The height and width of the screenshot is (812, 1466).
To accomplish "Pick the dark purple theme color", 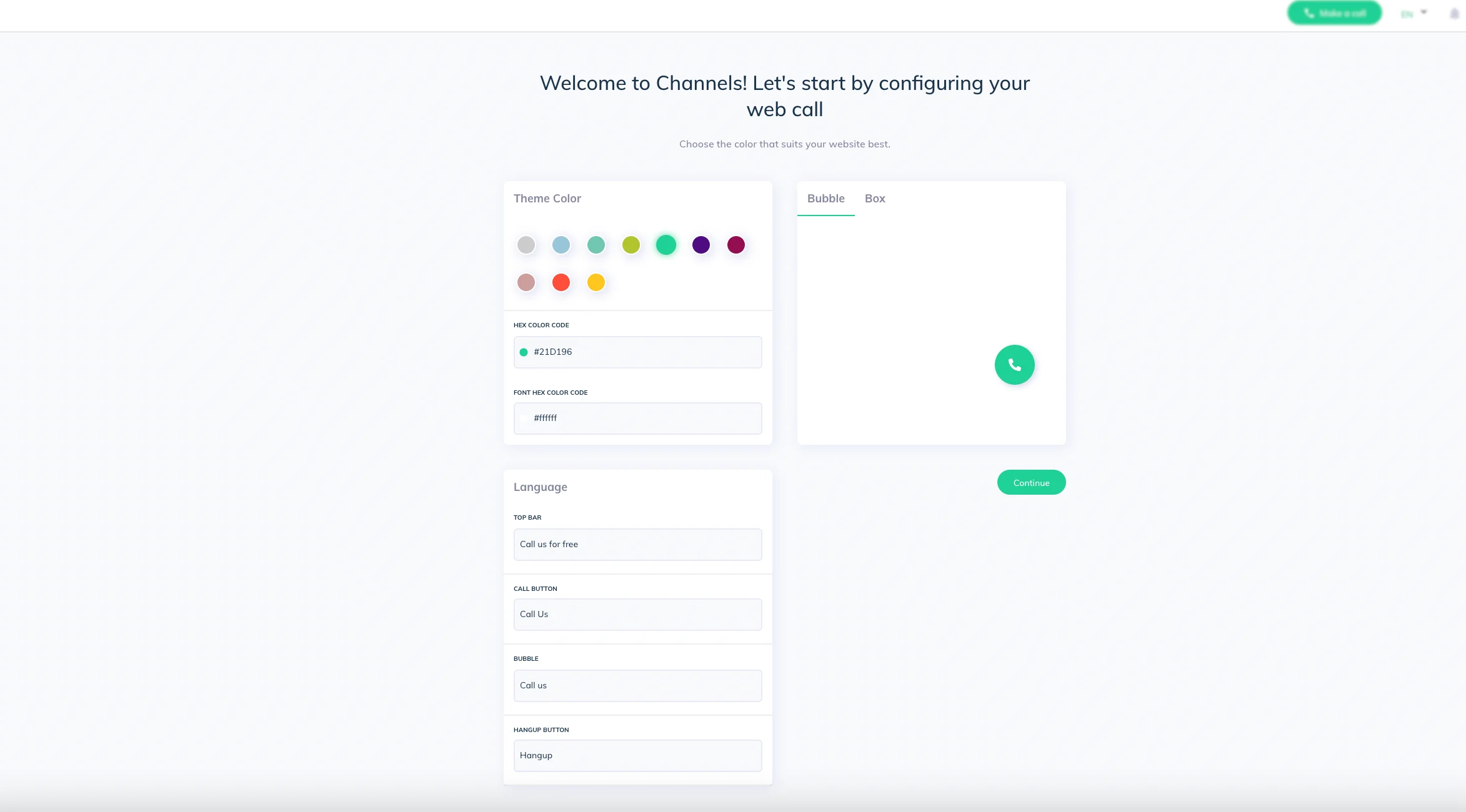I will pyautogui.click(x=701, y=245).
